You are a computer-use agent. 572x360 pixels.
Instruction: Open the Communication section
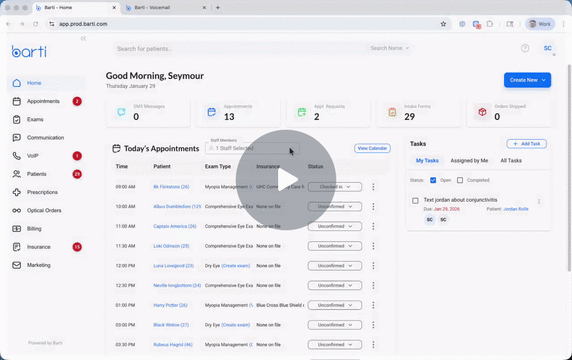[x=46, y=138]
